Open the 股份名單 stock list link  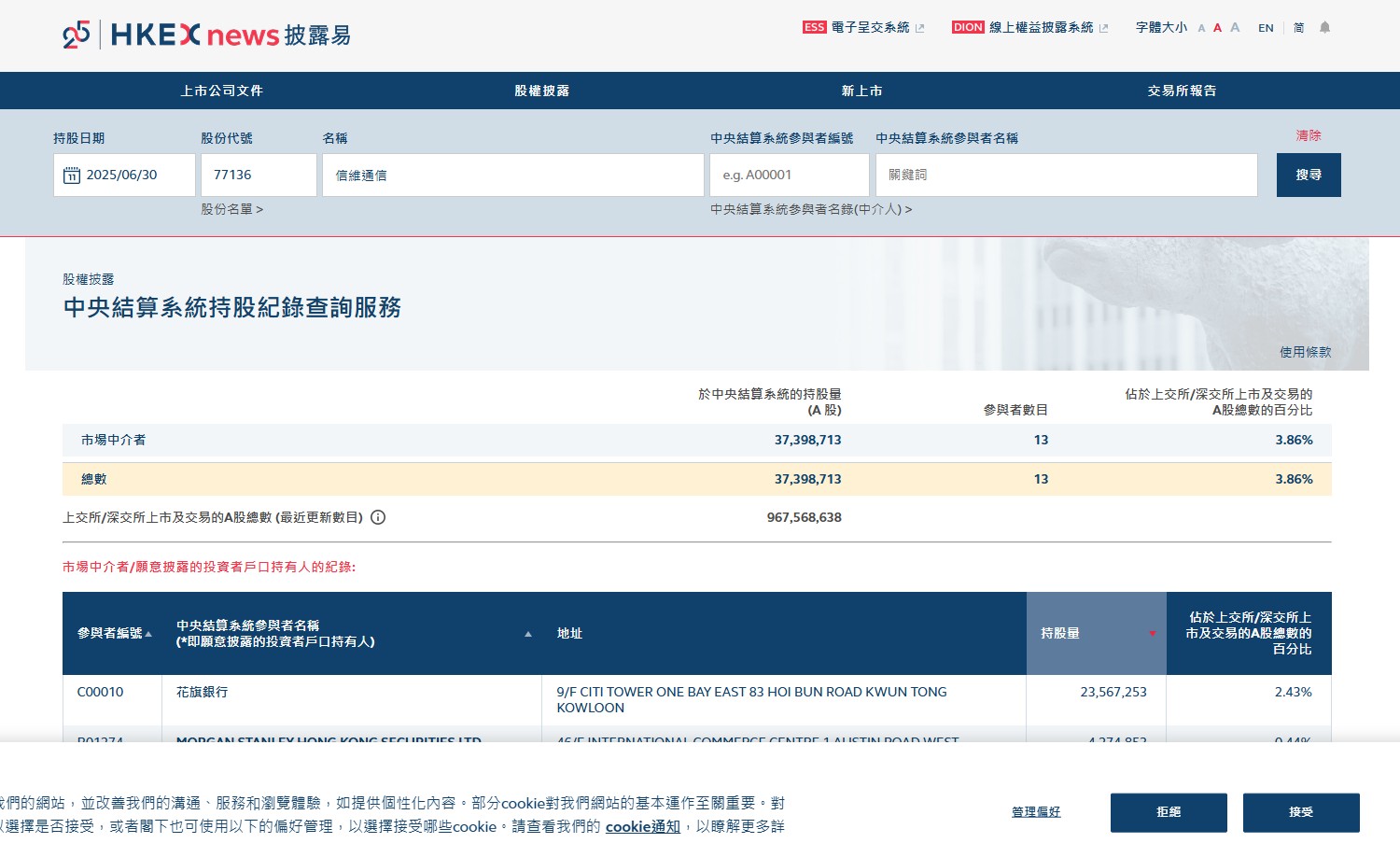(x=231, y=209)
